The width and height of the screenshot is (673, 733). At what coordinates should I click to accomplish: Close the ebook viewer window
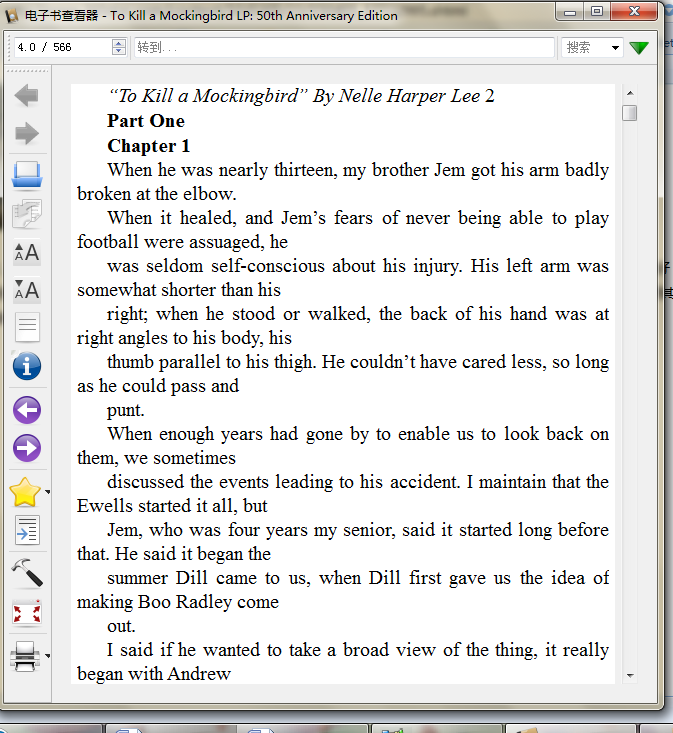tap(634, 11)
